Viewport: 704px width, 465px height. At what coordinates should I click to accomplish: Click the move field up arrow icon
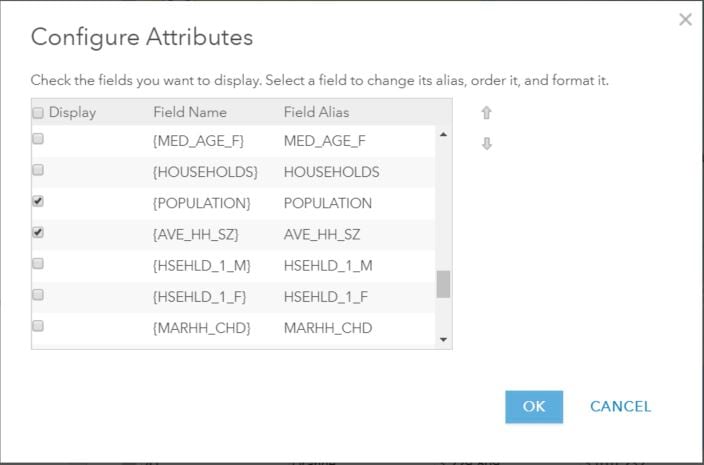487,113
